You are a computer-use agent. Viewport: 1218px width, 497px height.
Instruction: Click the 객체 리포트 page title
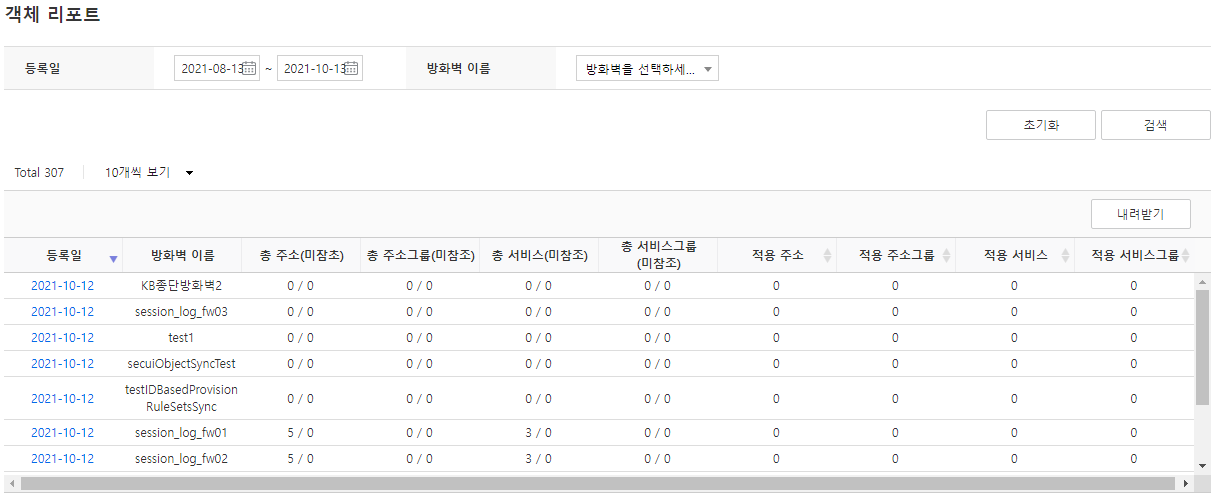tap(53, 15)
